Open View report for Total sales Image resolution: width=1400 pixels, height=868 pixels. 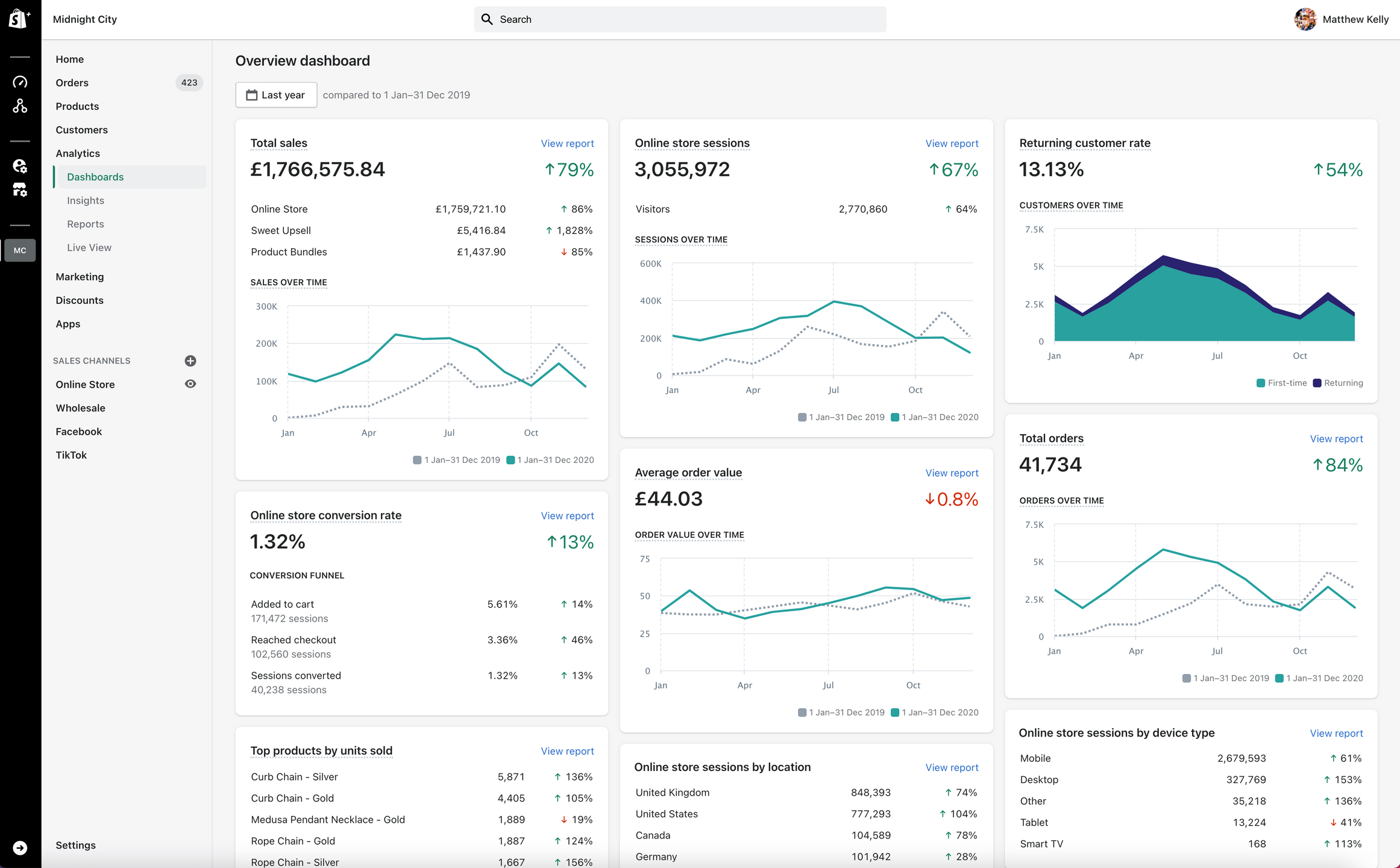tap(567, 143)
